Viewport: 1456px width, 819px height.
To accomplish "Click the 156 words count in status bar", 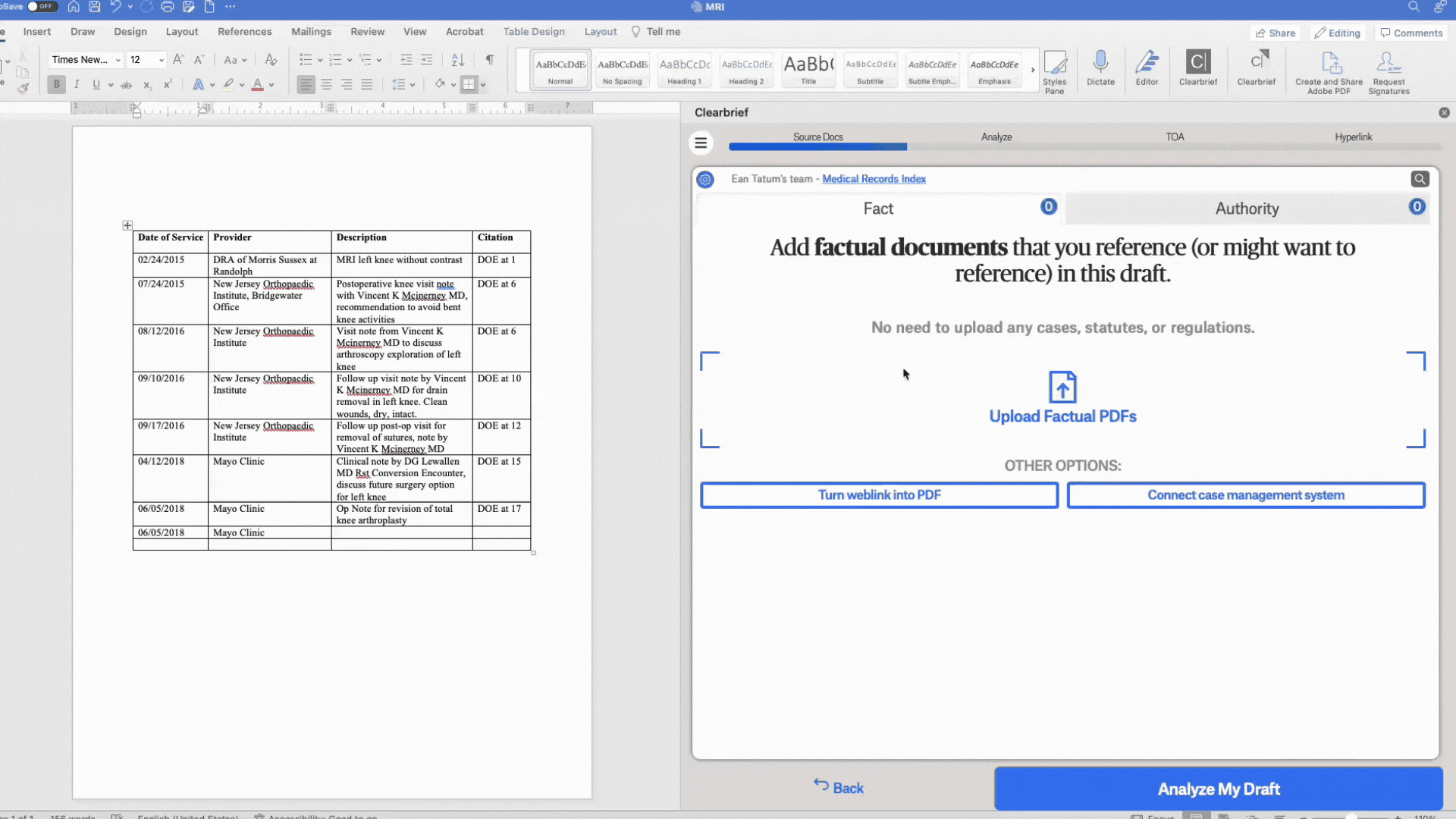I will (x=72, y=817).
